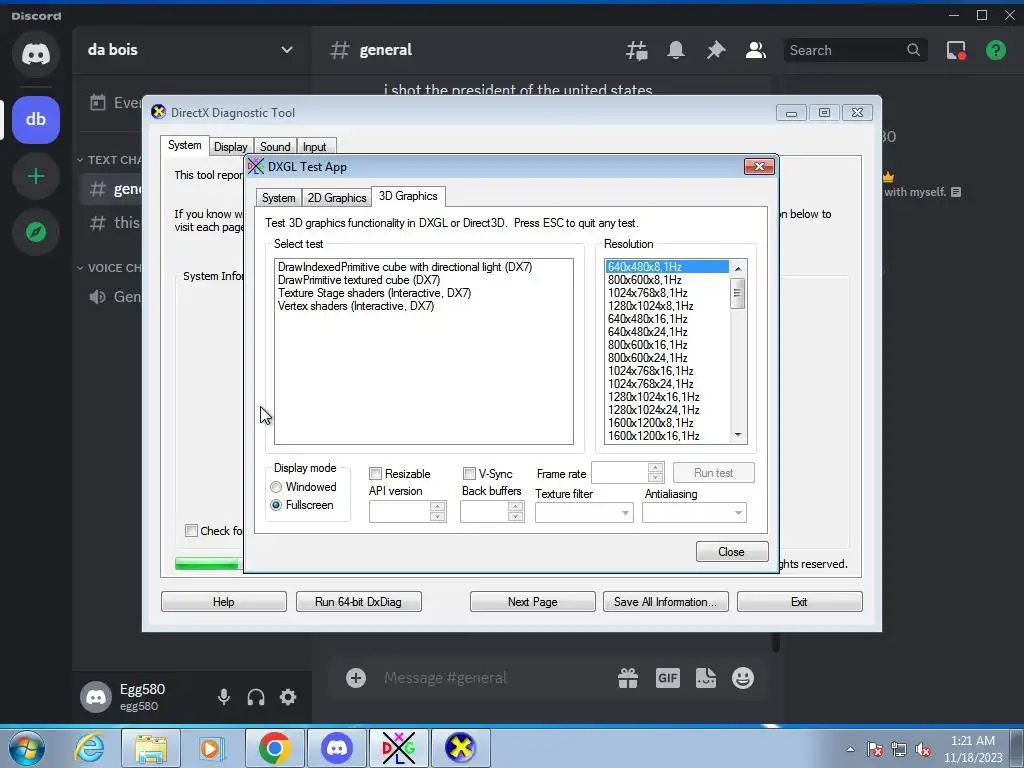Click the Exit button in DxDiag

click(799, 601)
